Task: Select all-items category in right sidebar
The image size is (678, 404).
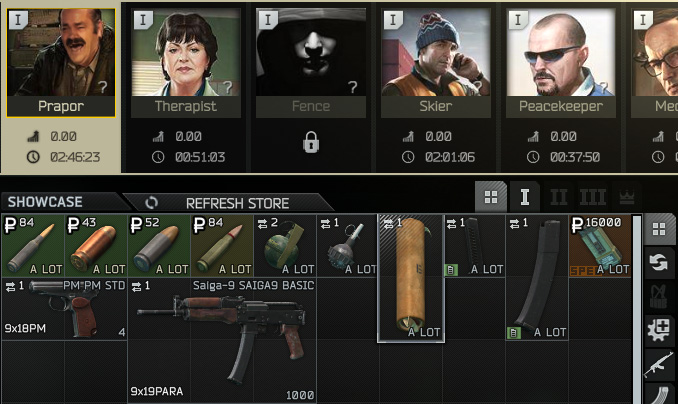Action: coord(659,229)
